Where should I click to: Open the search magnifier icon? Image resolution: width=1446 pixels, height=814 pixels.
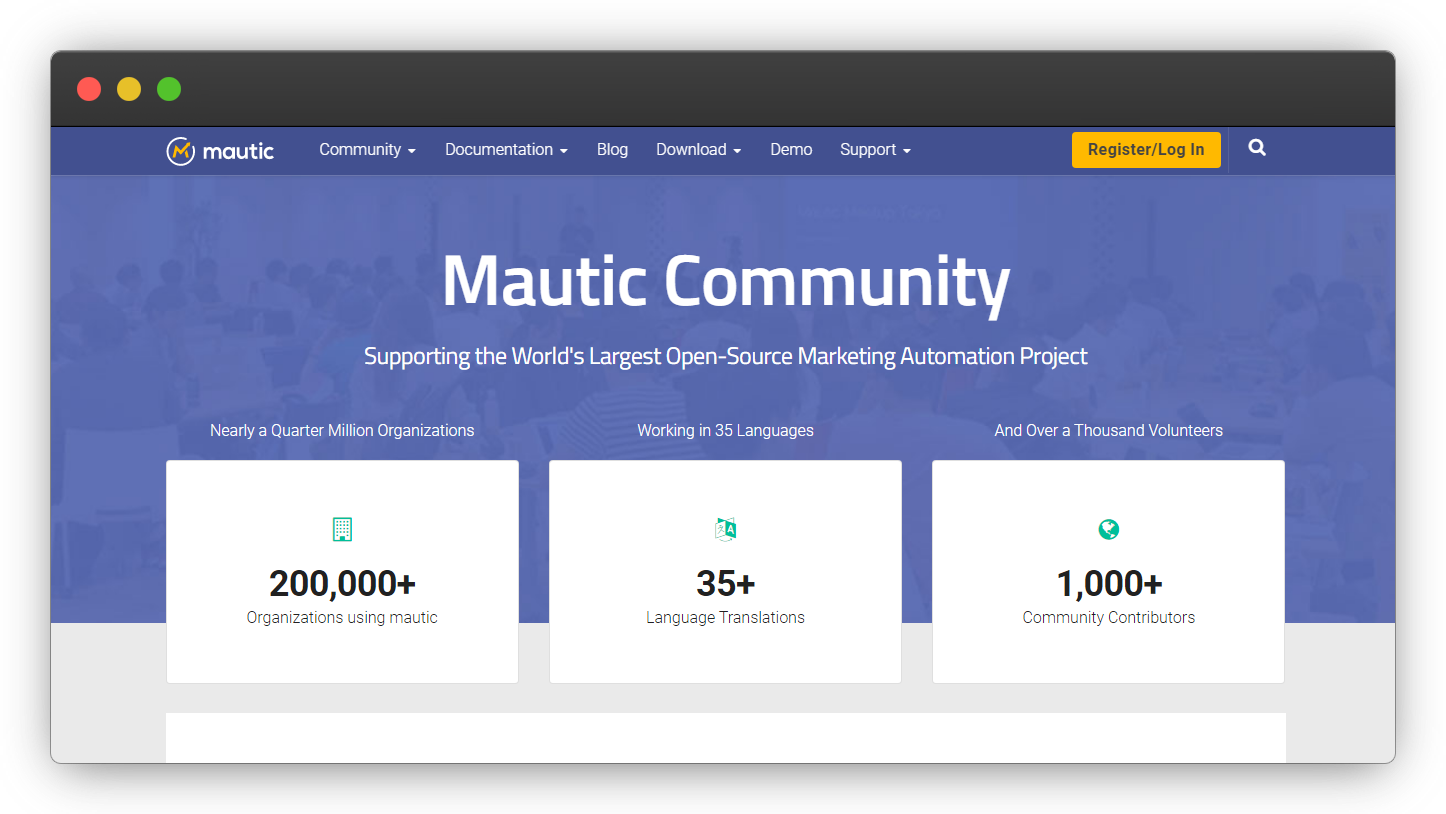coord(1257,148)
